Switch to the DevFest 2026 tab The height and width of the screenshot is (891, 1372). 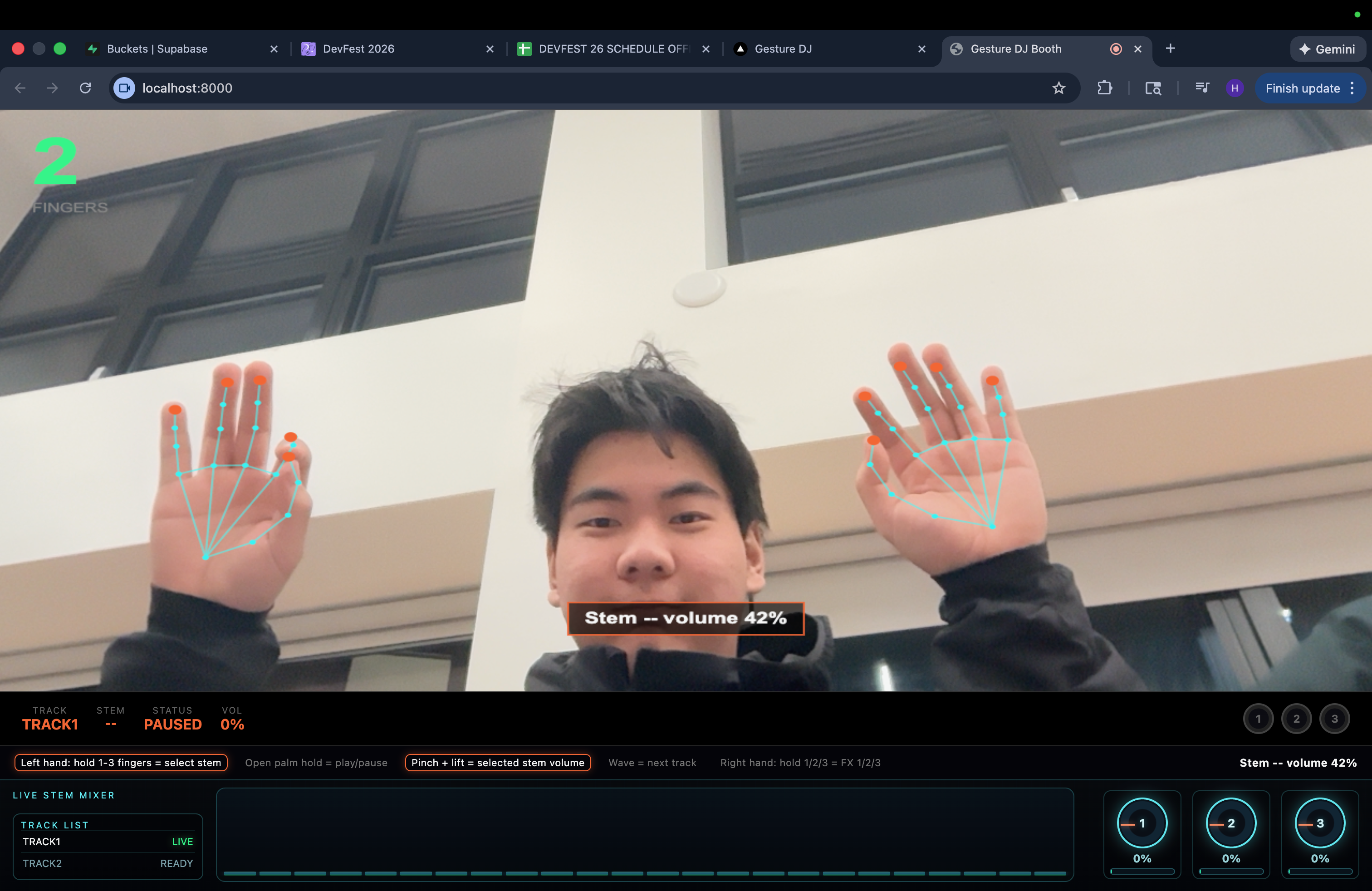point(358,49)
